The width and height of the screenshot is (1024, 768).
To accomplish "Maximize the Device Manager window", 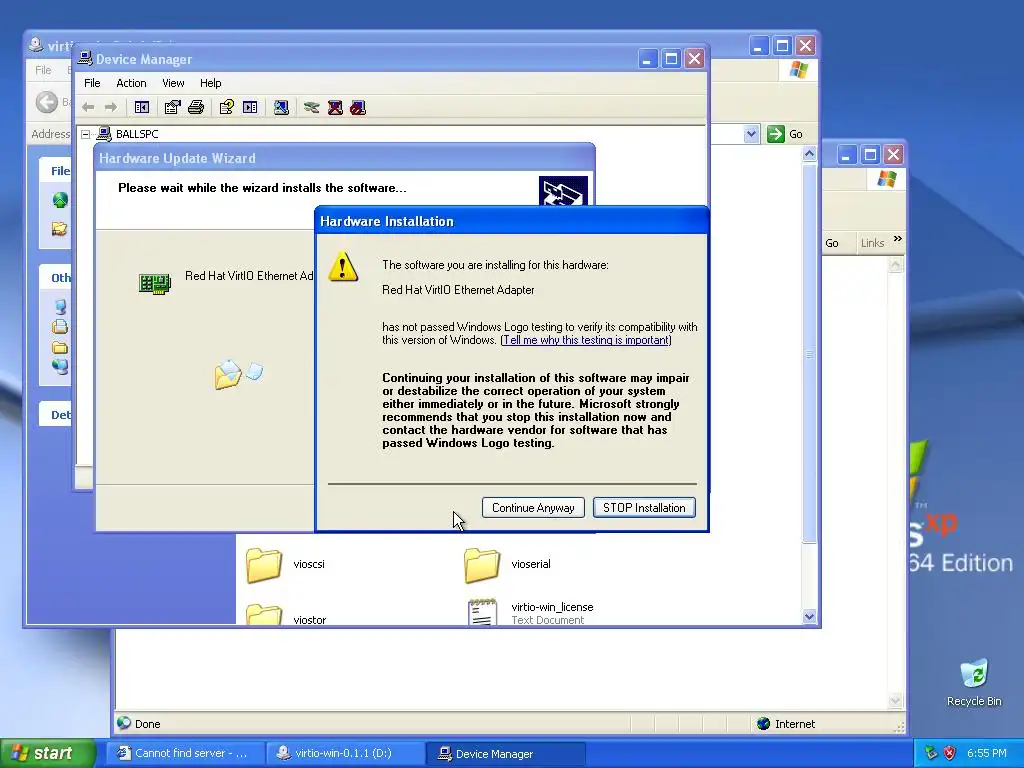I will coord(671,59).
